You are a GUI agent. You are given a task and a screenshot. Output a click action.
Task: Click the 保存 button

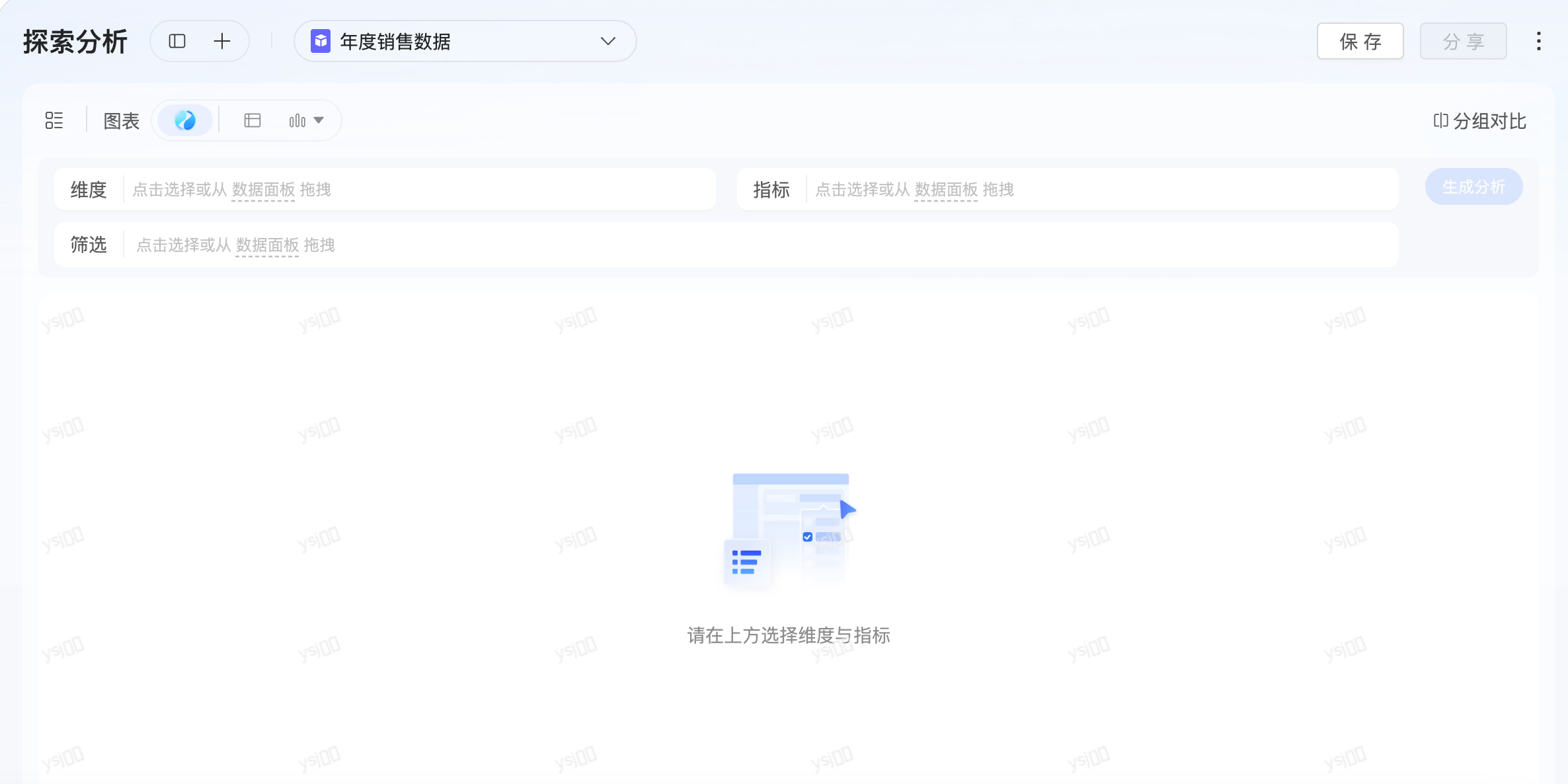pos(1360,41)
